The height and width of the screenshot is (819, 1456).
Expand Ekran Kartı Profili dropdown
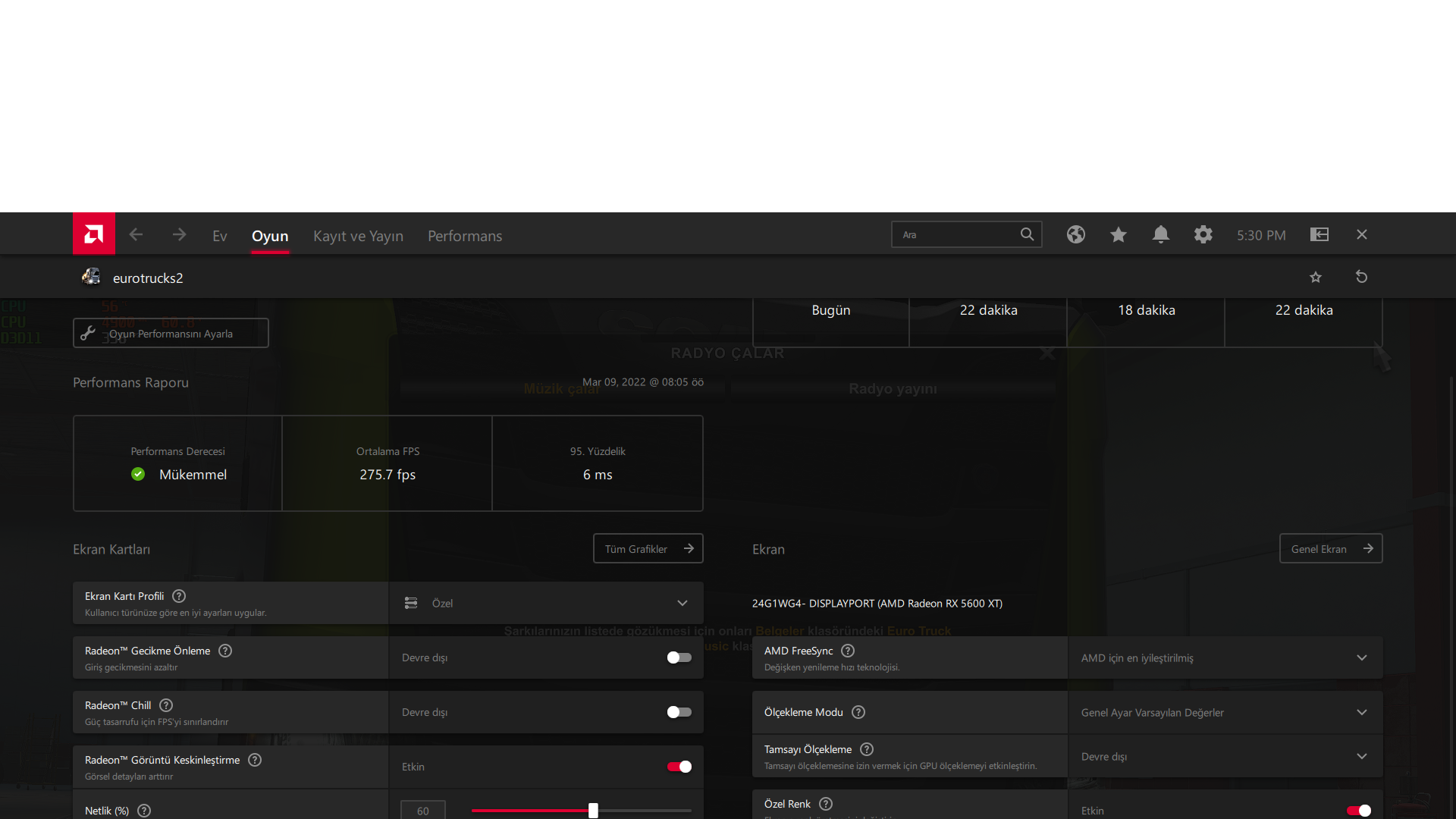coord(682,604)
